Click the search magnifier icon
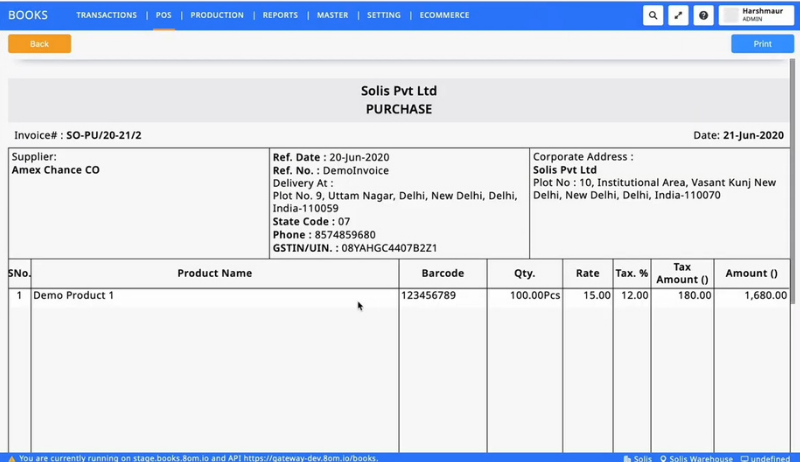This screenshot has height=462, width=800. pos(653,15)
